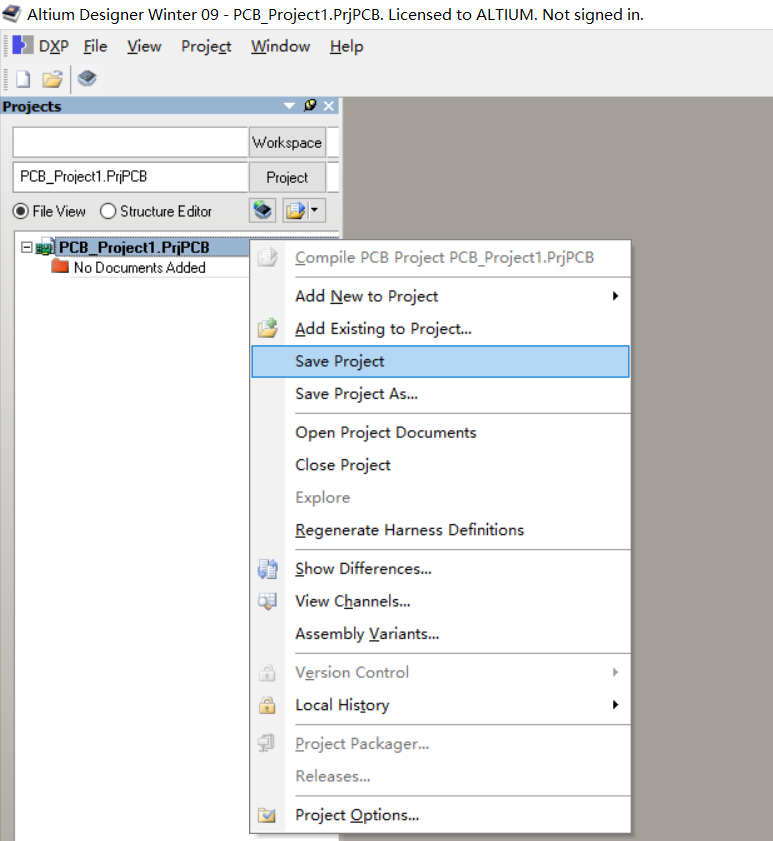Expand the Version Control submenu

[440, 673]
